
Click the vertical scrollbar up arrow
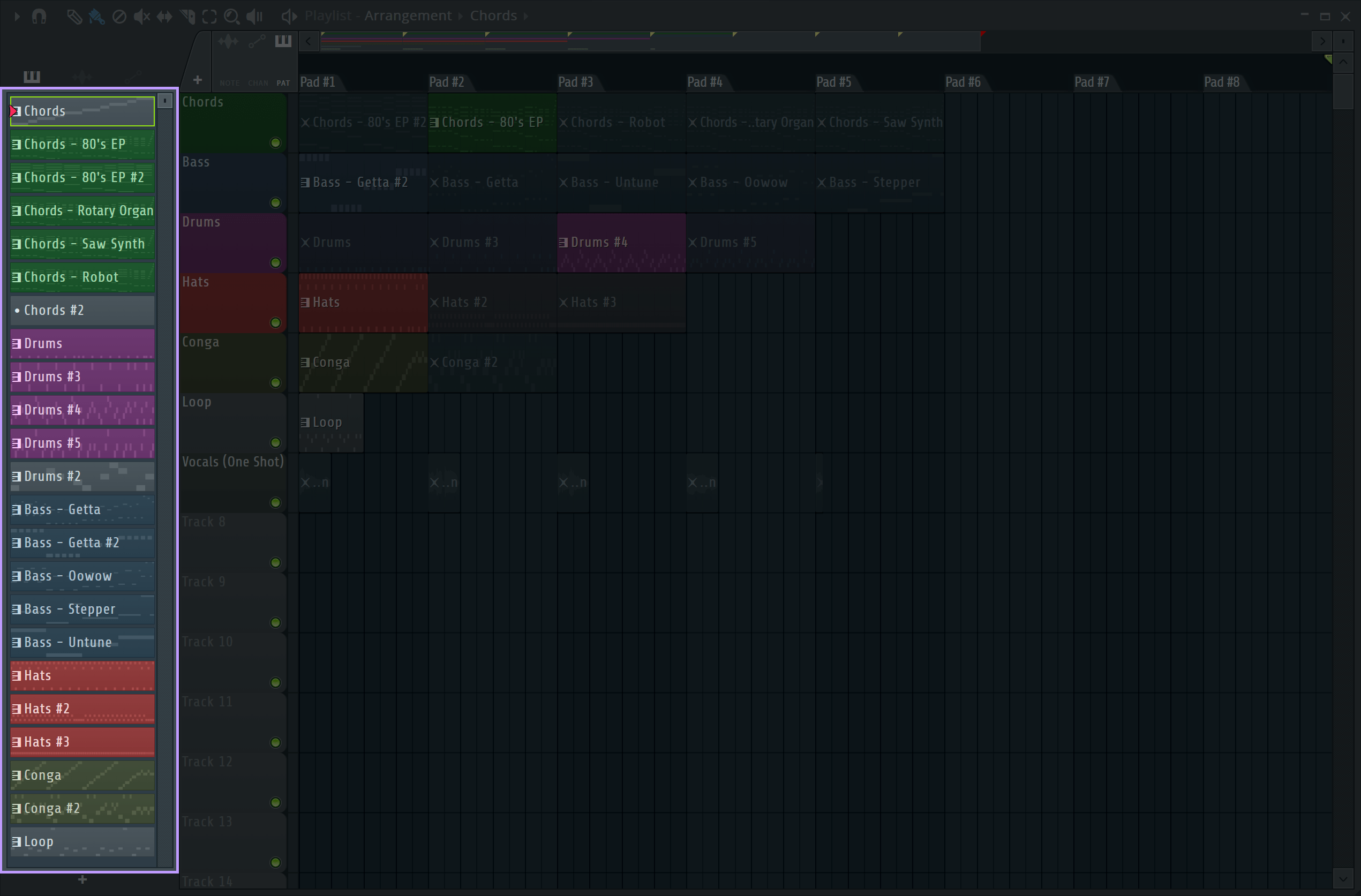pyautogui.click(x=1343, y=63)
